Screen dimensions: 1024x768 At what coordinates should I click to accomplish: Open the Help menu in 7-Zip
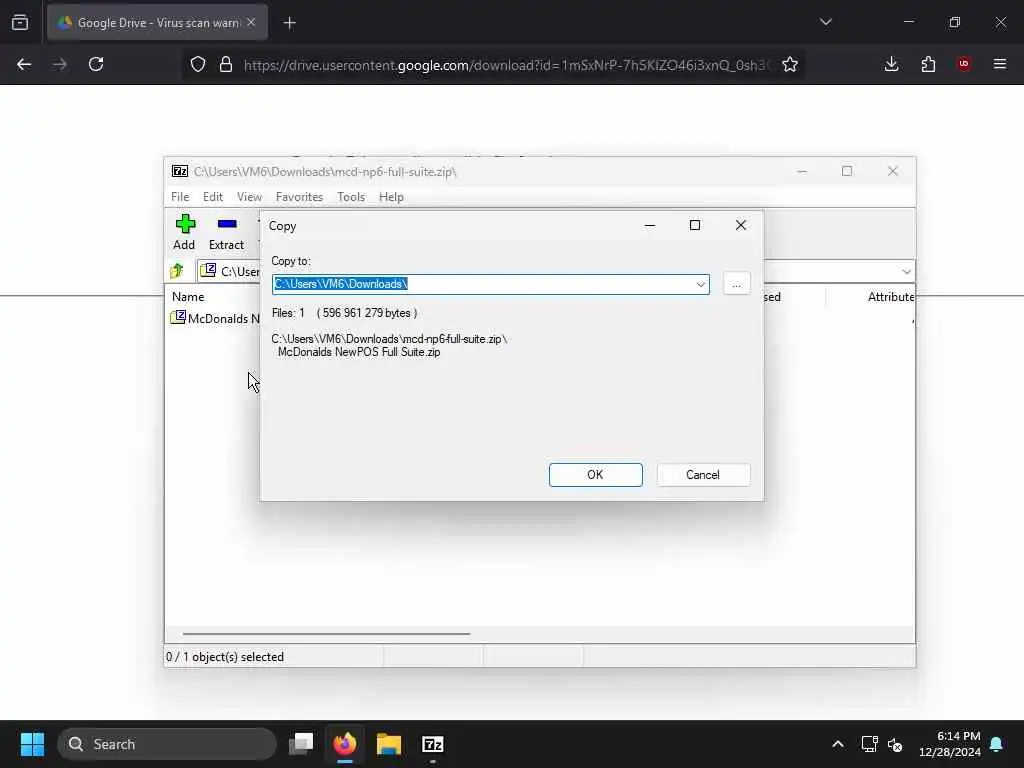[x=391, y=197]
